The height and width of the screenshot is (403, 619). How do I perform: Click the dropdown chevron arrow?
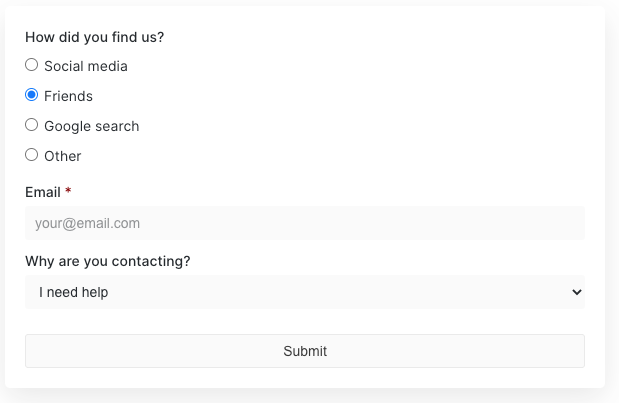point(576,292)
